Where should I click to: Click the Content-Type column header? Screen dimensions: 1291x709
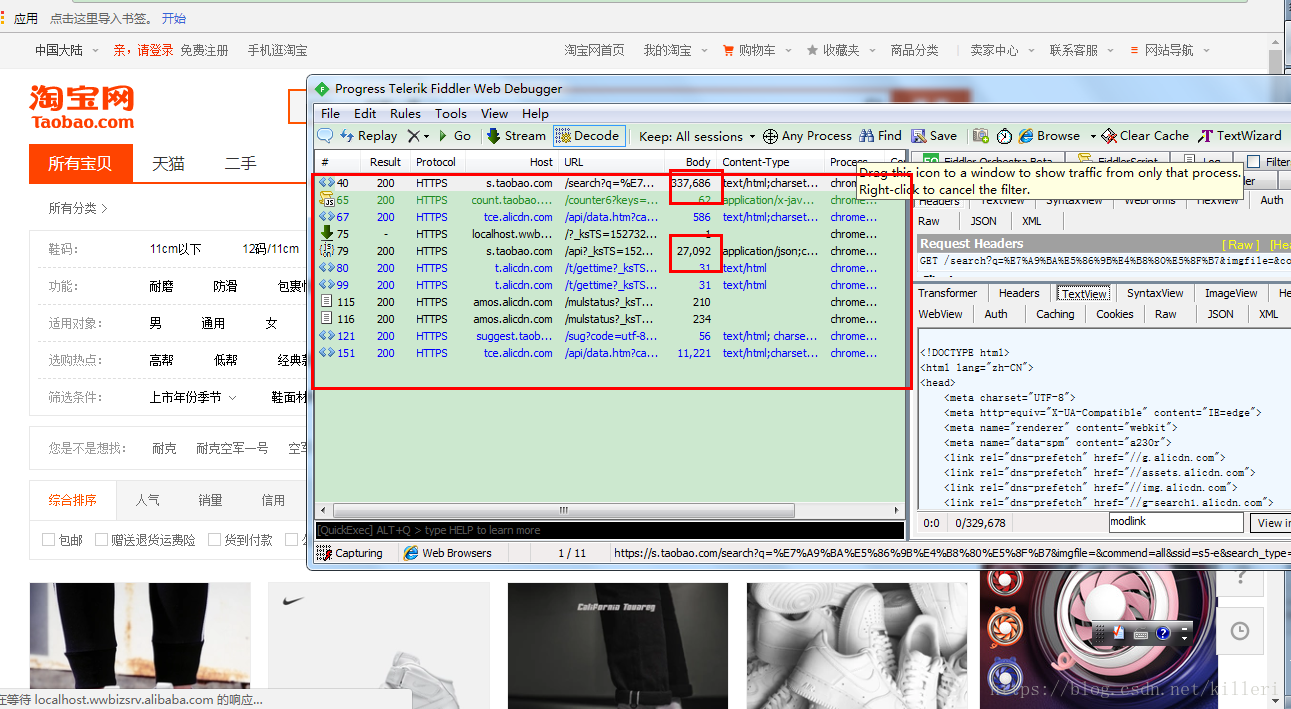(x=770, y=162)
